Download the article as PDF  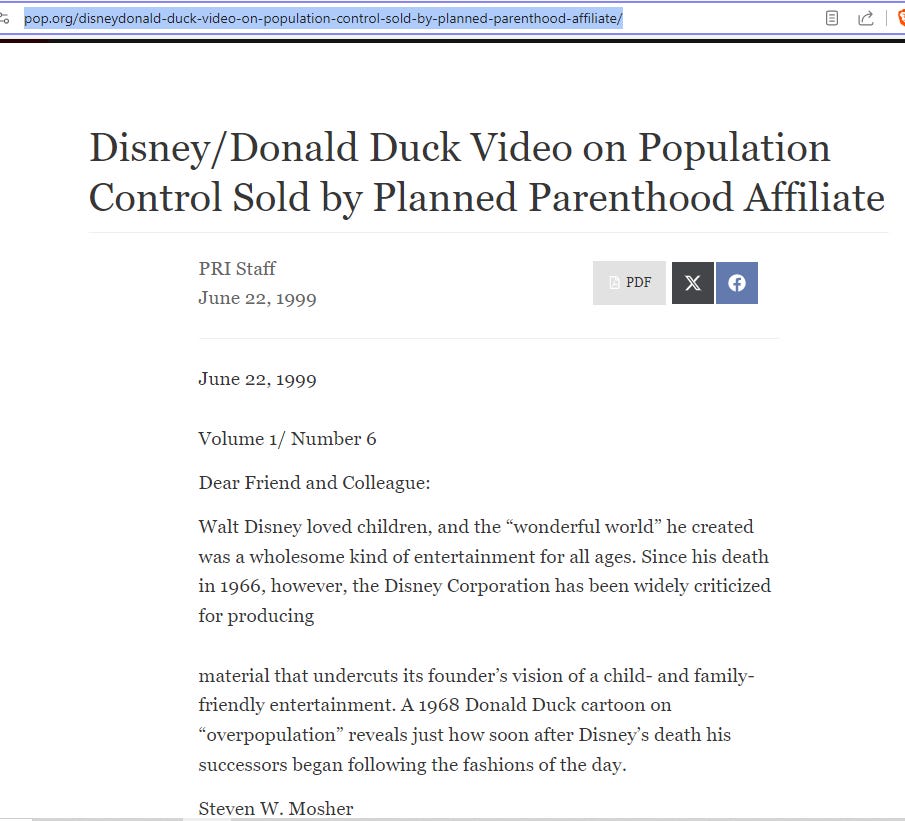click(629, 283)
